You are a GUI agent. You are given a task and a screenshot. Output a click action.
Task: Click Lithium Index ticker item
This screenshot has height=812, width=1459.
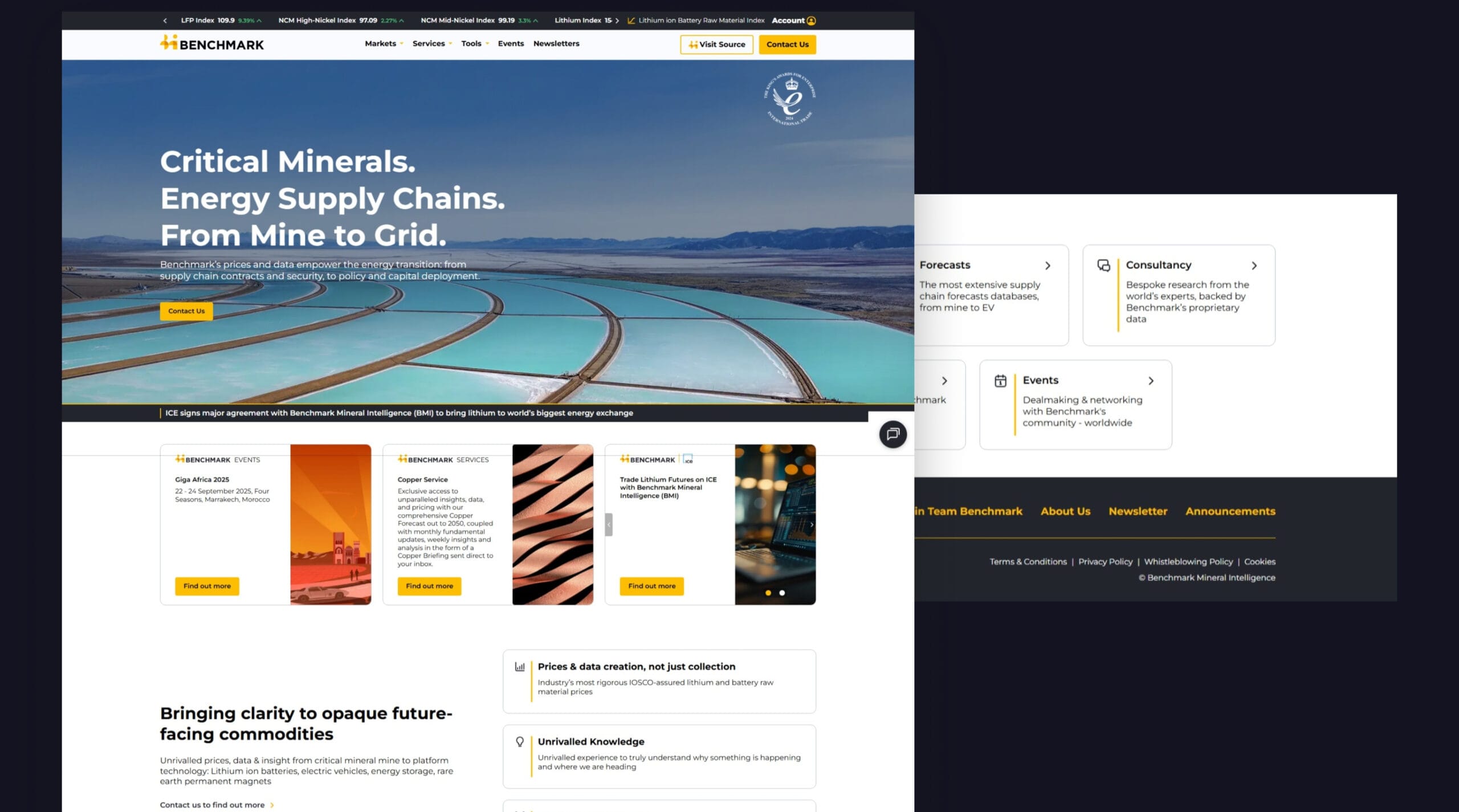tap(583, 21)
